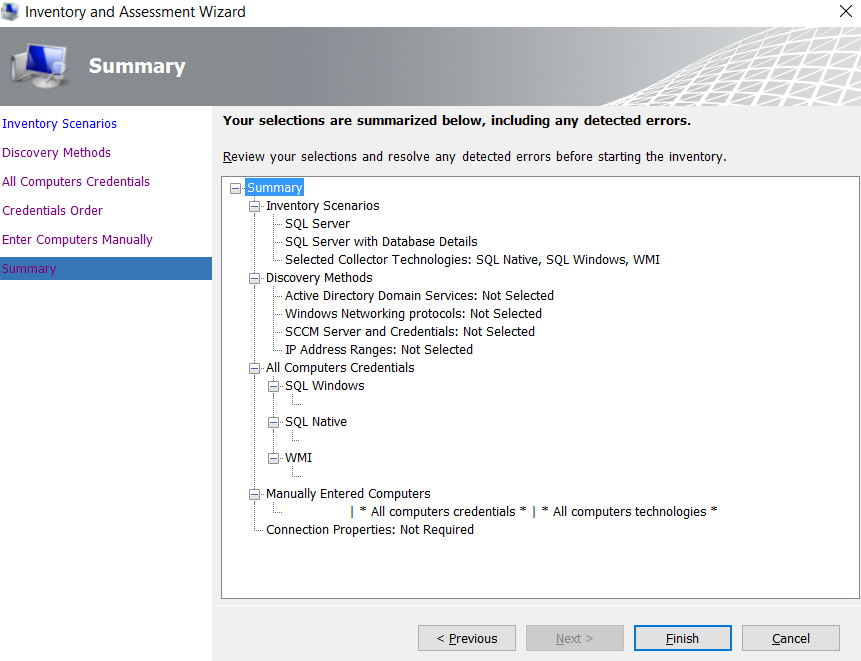Open All Computers Credentials step
The width and height of the screenshot is (861, 661).
point(76,182)
